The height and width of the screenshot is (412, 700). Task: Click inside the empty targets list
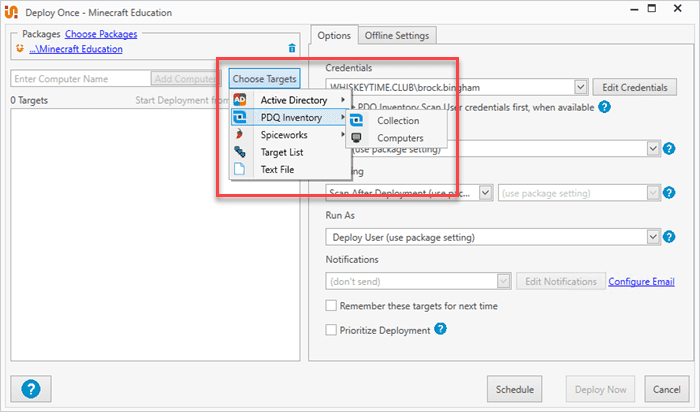[155, 234]
